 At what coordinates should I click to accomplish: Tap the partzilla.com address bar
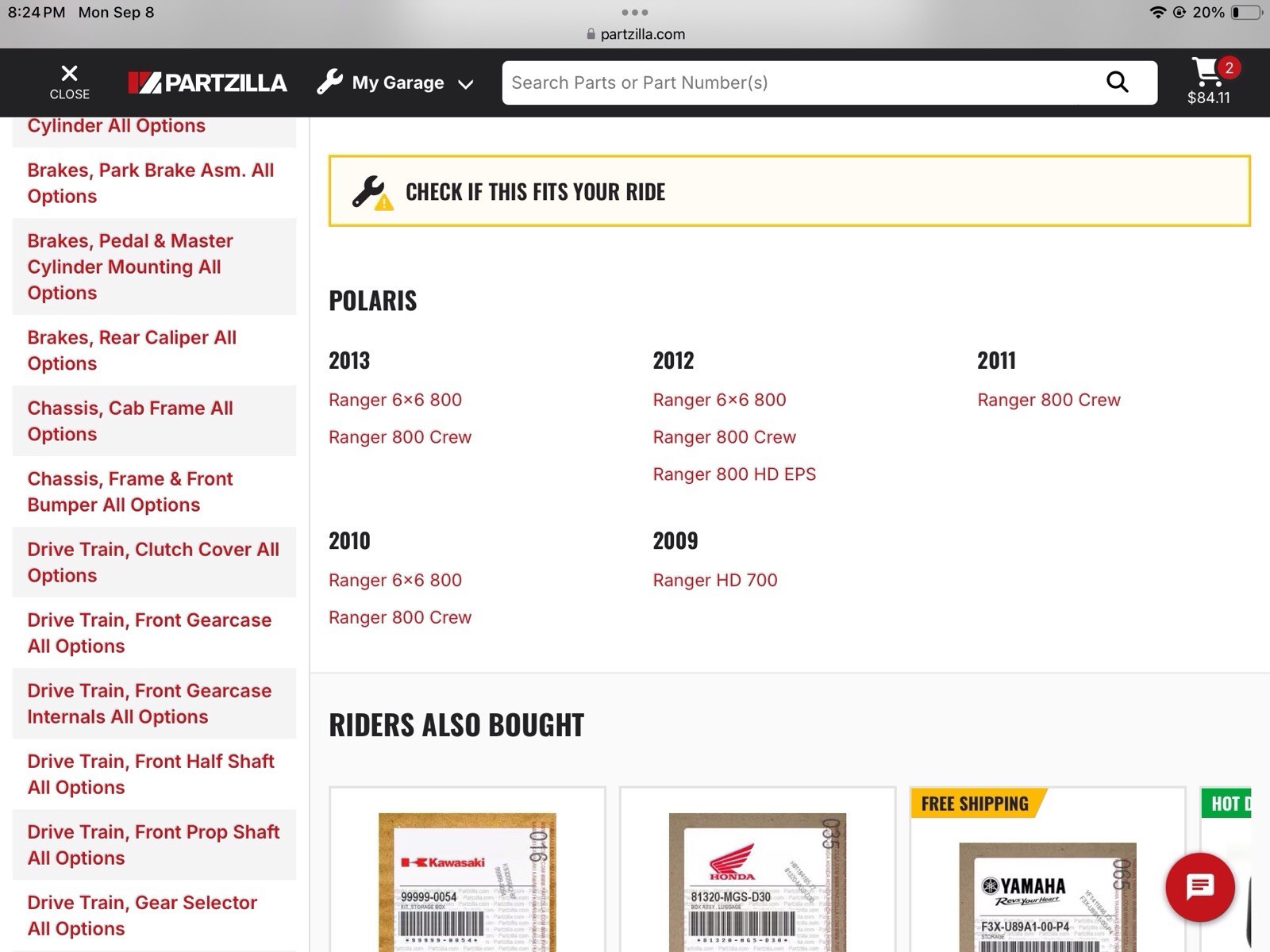(x=635, y=34)
